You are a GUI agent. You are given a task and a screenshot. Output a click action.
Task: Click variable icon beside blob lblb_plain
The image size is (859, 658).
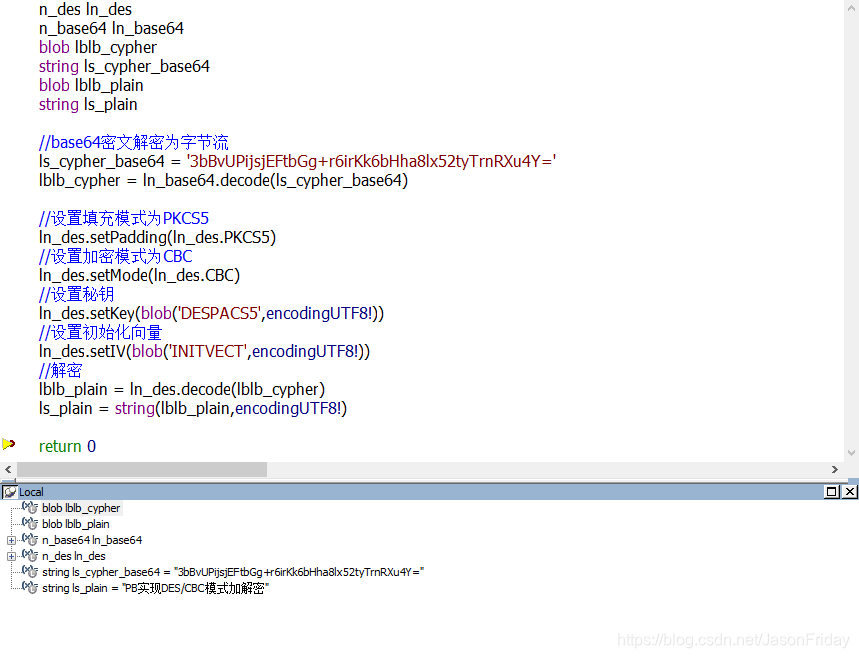30,524
